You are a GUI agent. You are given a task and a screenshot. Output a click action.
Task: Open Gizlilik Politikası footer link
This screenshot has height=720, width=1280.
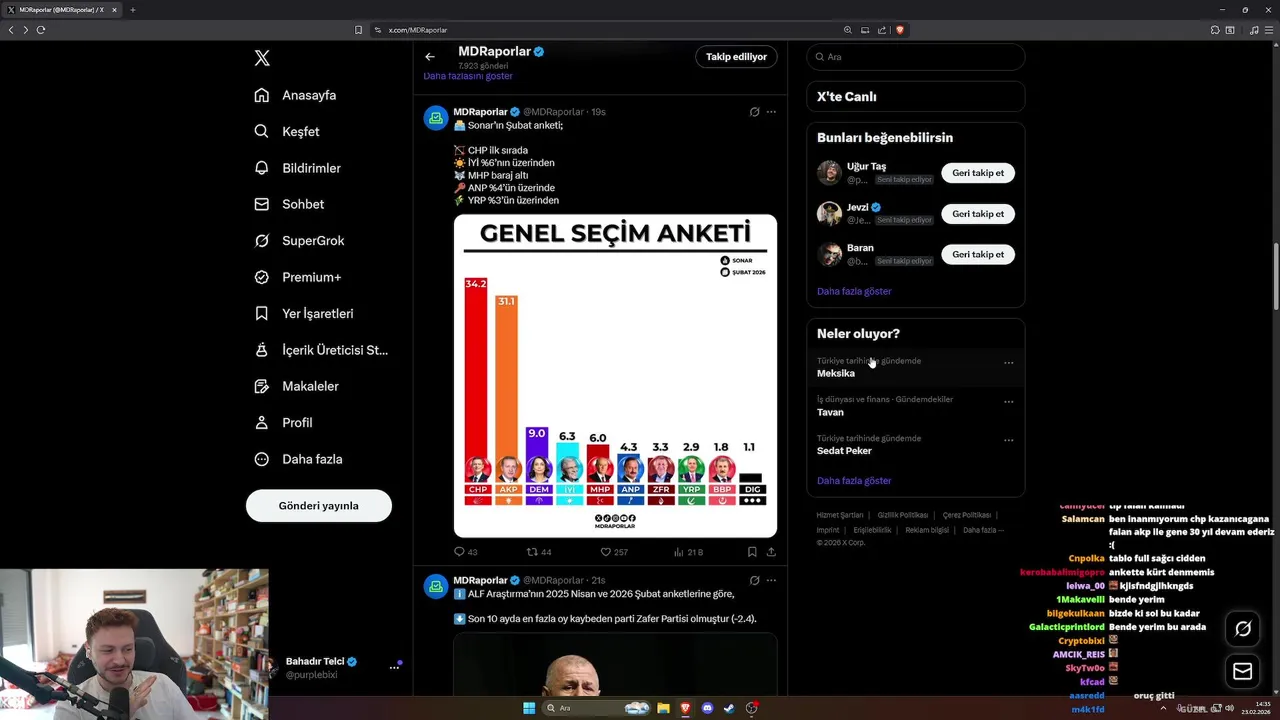(903, 515)
